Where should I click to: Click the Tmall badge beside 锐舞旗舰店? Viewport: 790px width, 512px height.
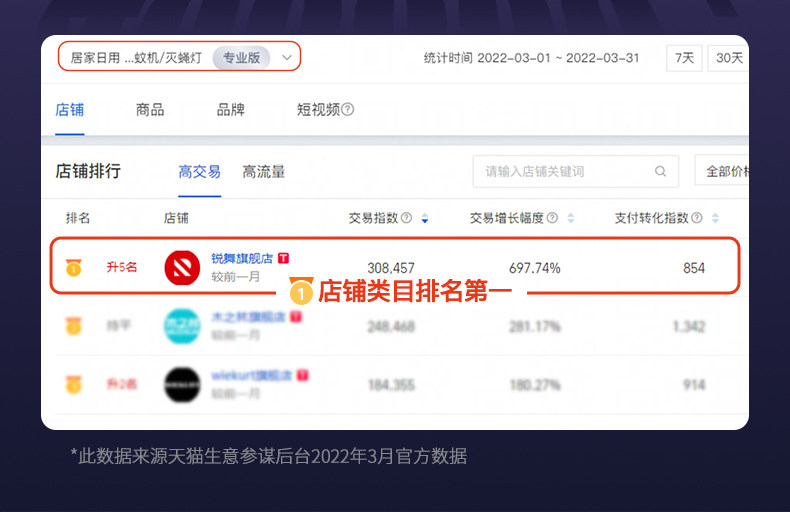click(284, 259)
